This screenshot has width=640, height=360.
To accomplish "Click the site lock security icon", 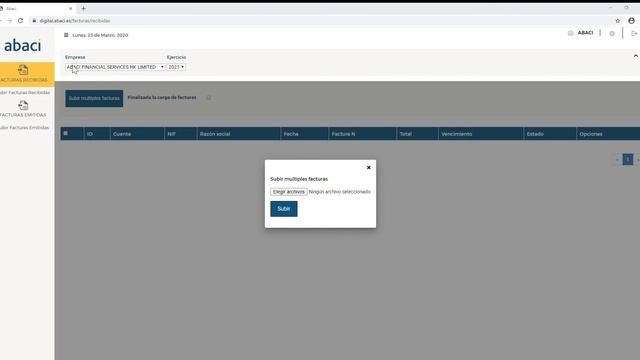I will coord(34,20).
